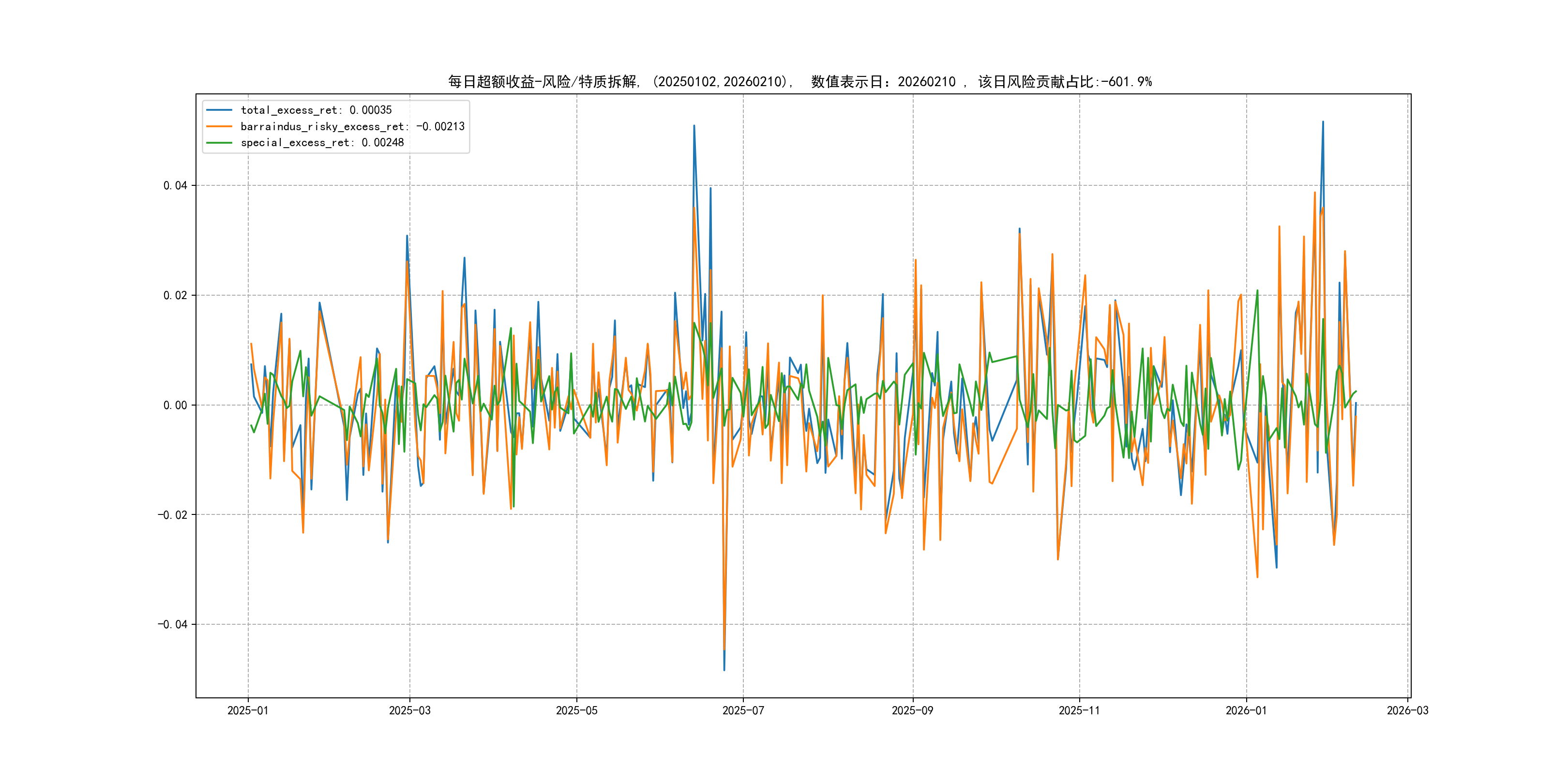Click the 0.04 y-axis tick label
Image resolution: width=1568 pixels, height=784 pixels.
[x=175, y=186]
